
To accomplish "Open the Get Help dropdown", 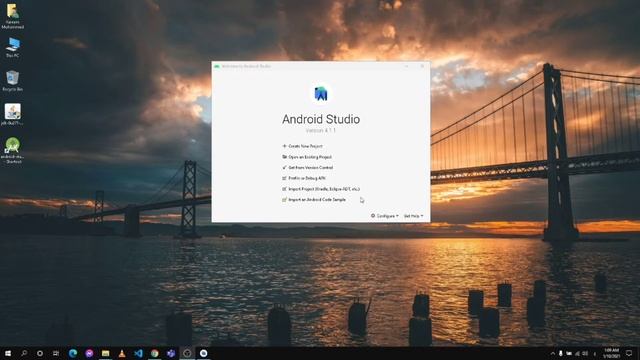I will click(x=413, y=216).
